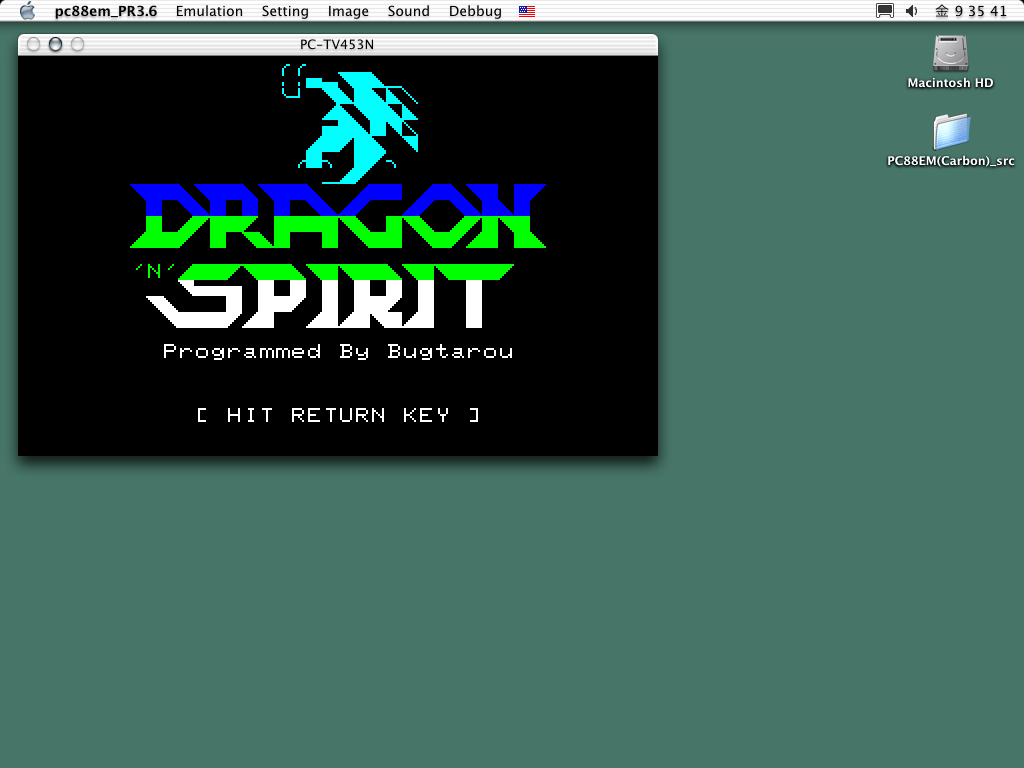Open the Setting menu
Image resolution: width=1024 pixels, height=768 pixels.
tap(285, 11)
